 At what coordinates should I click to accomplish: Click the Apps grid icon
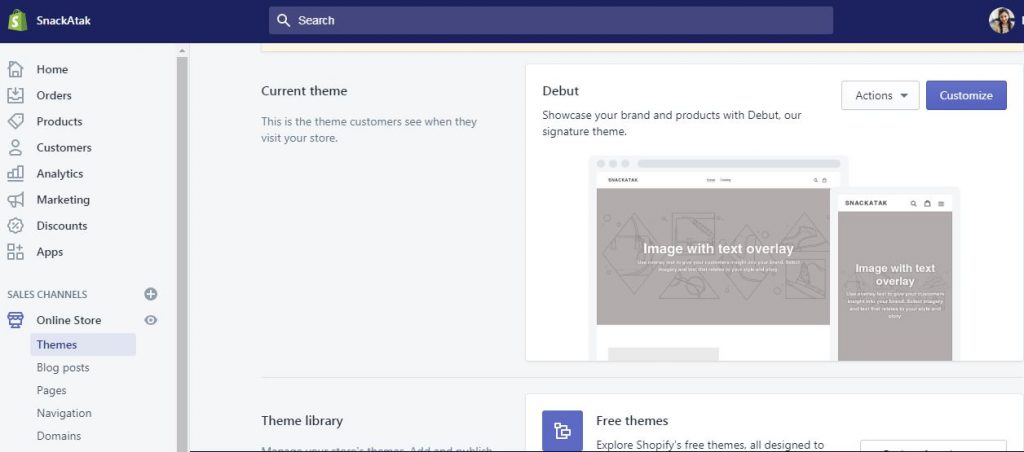[x=15, y=252]
